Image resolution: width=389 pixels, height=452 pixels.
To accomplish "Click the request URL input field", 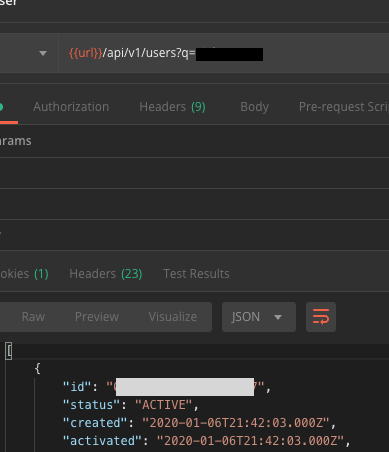I will click(224, 53).
